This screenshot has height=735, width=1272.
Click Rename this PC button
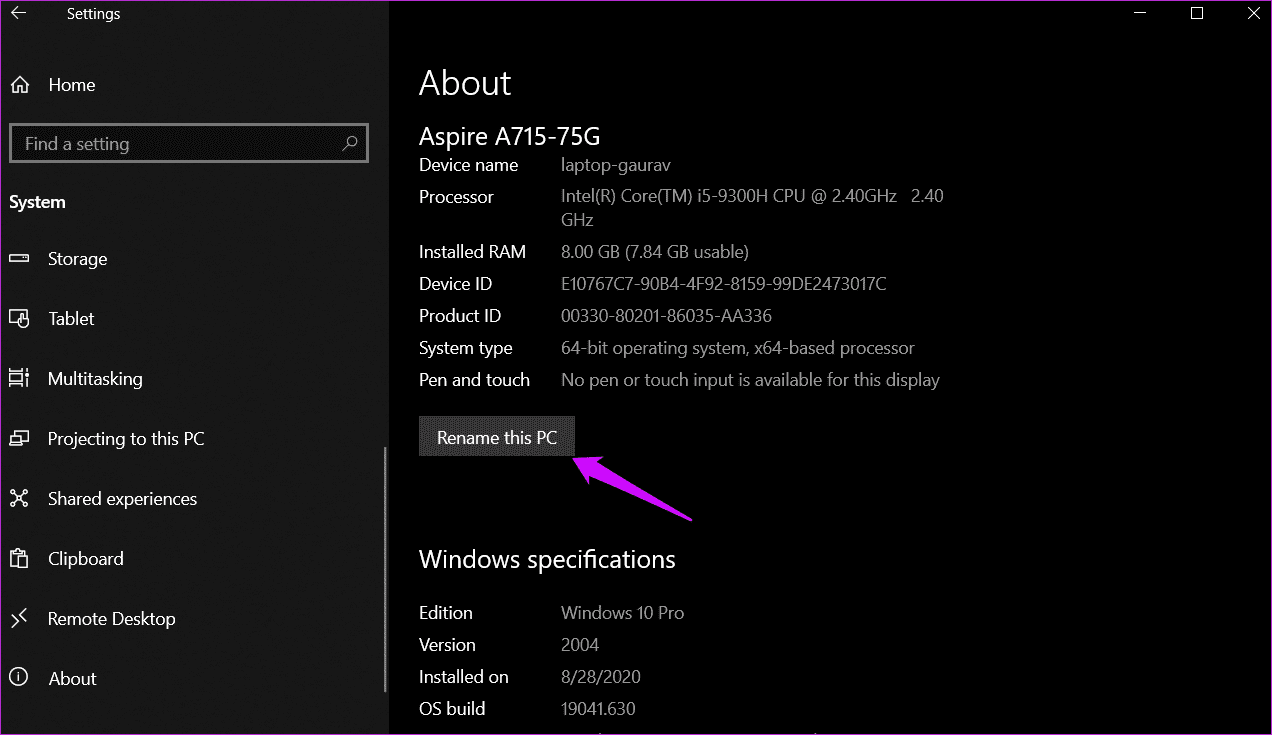[x=497, y=437]
